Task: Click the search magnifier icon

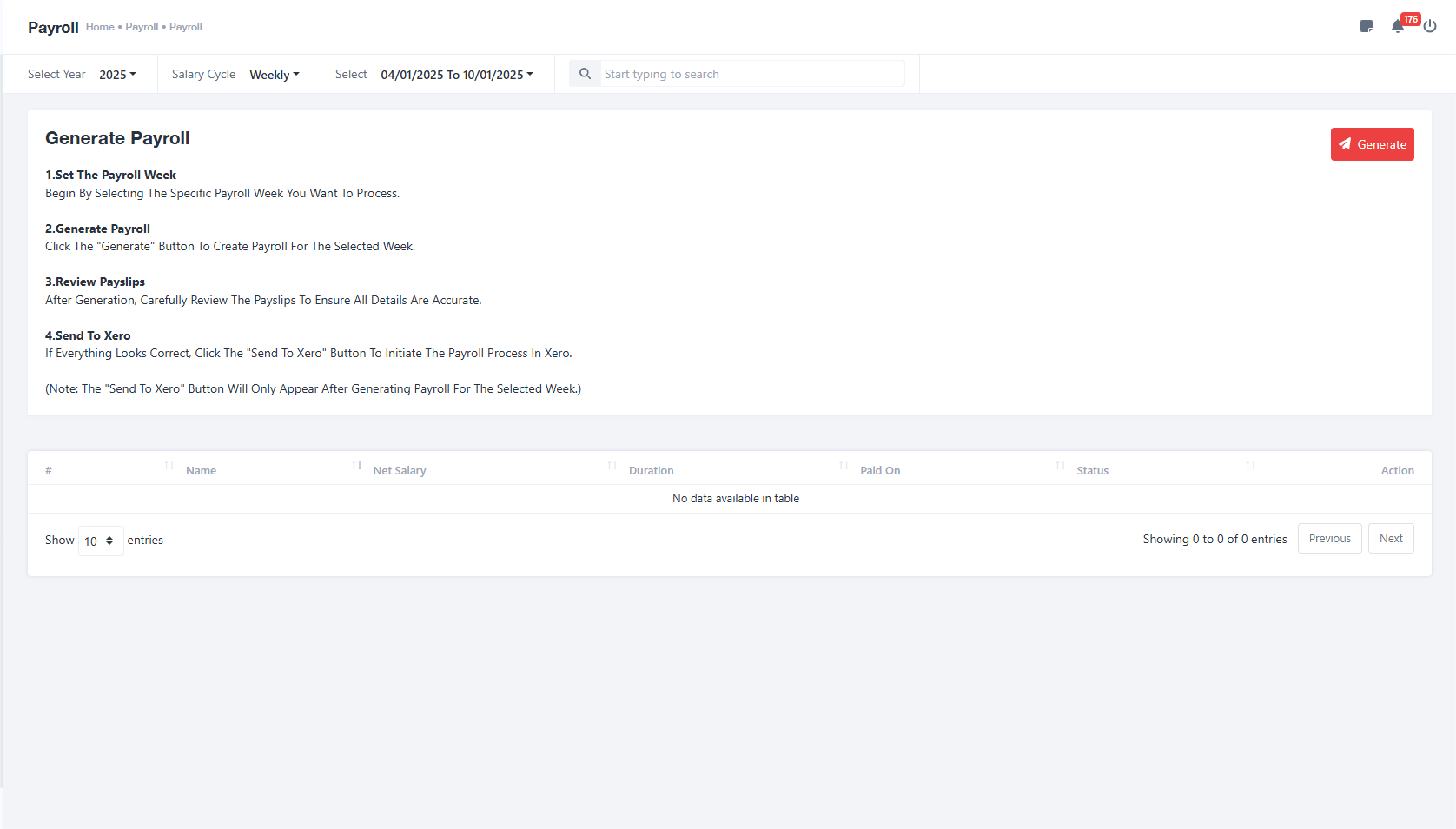Action: click(x=585, y=74)
